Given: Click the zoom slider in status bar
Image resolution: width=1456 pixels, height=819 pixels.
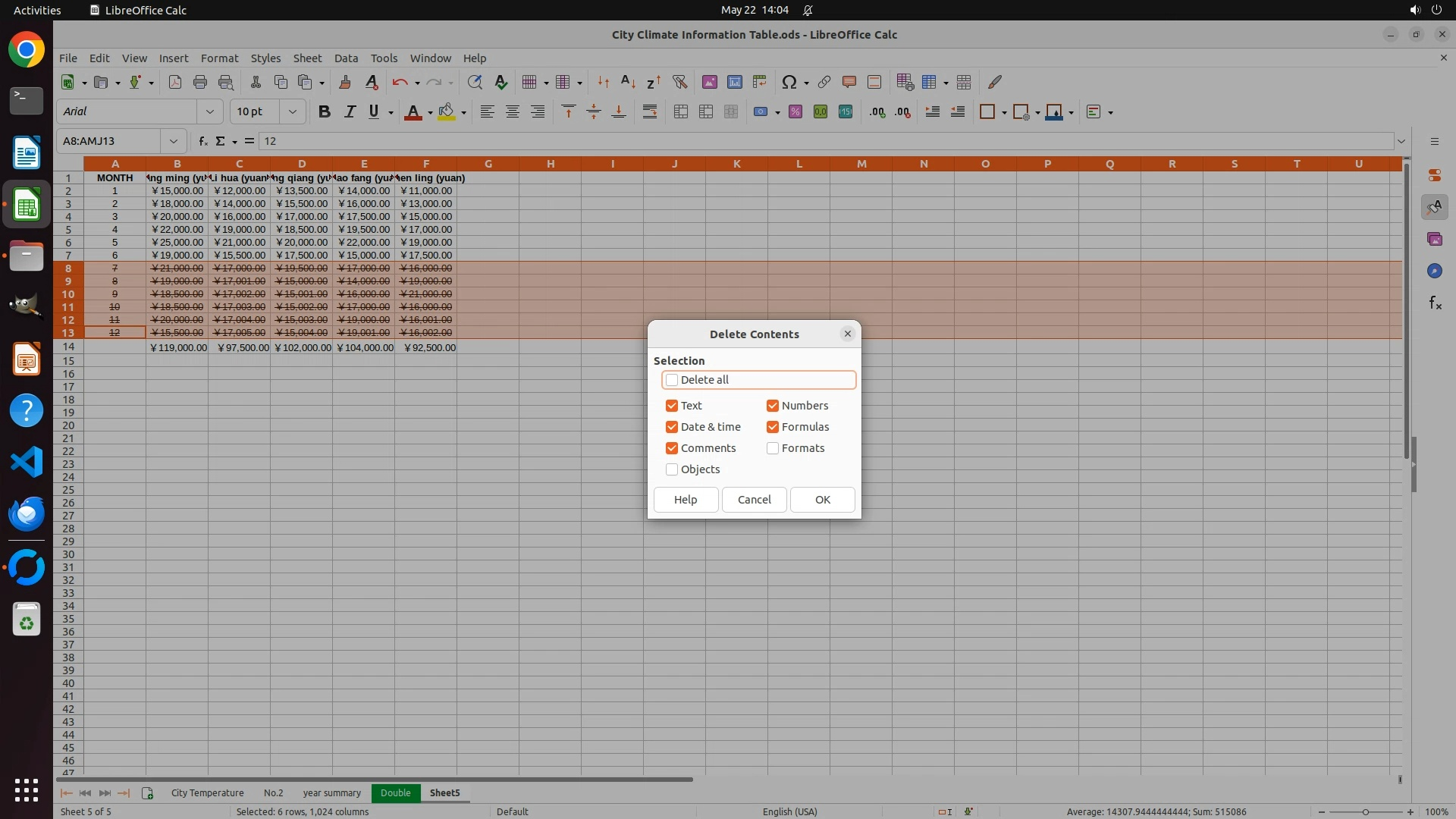Looking at the screenshot, I should pos(1365,812).
